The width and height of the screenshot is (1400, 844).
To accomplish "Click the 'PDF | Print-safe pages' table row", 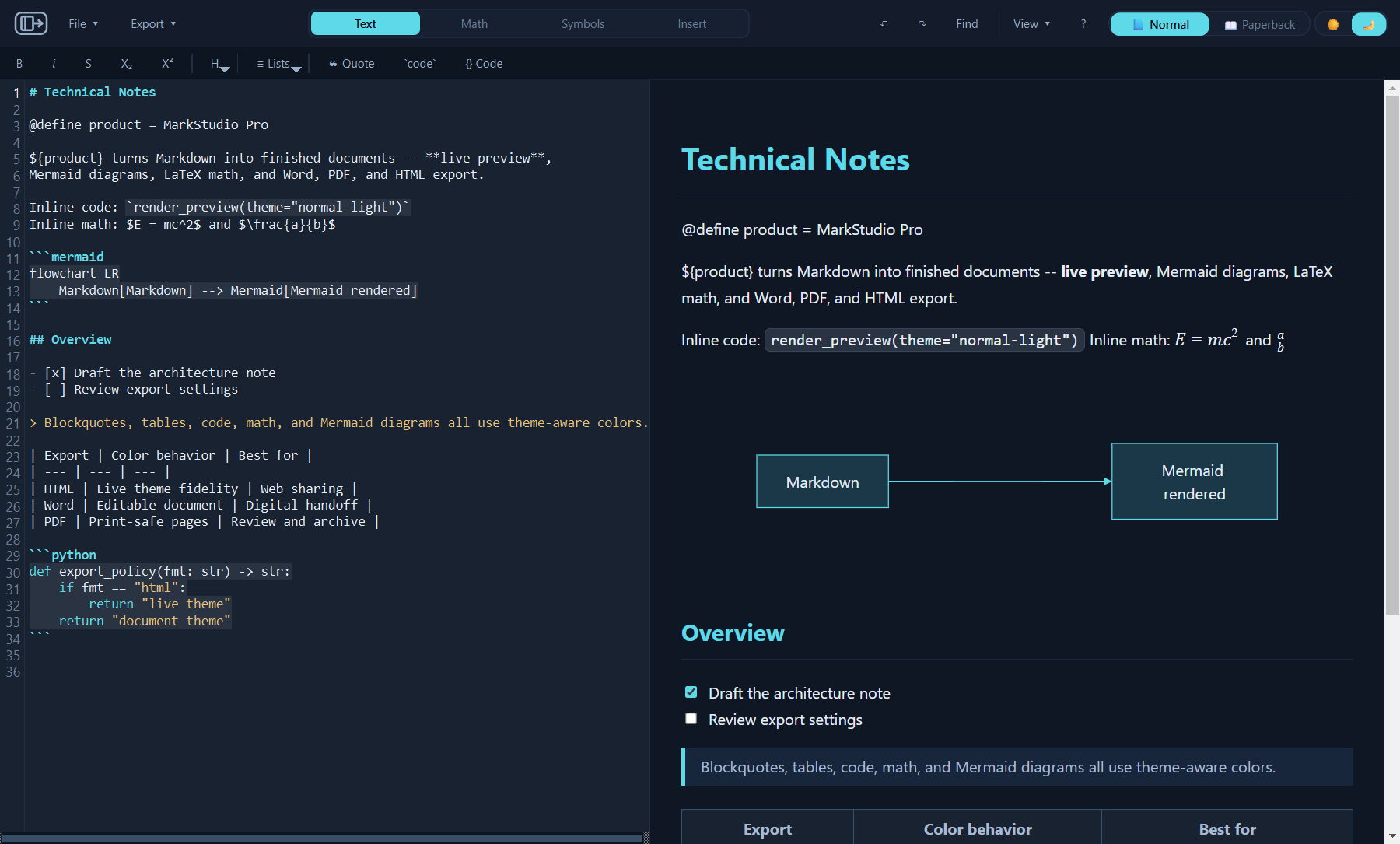I will [x=204, y=521].
